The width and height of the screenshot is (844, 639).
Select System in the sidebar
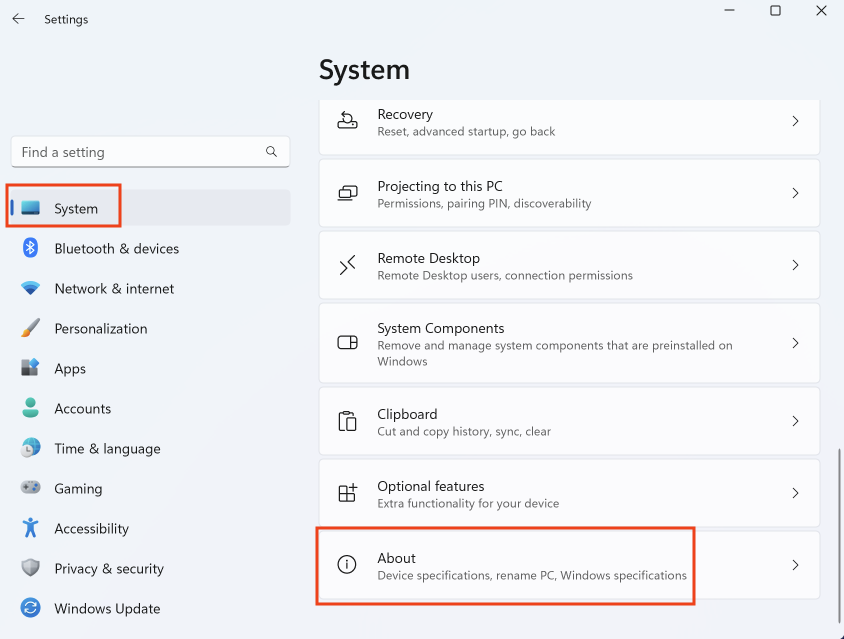click(151, 208)
